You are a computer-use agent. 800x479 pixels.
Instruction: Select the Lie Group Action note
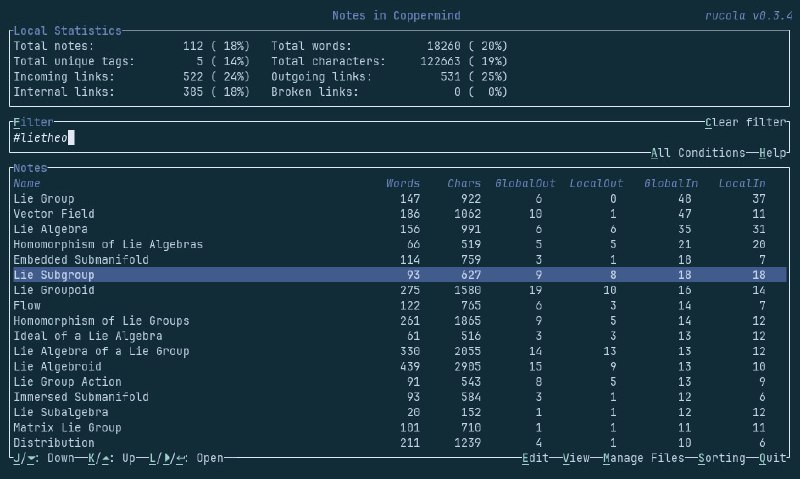tap(399, 382)
